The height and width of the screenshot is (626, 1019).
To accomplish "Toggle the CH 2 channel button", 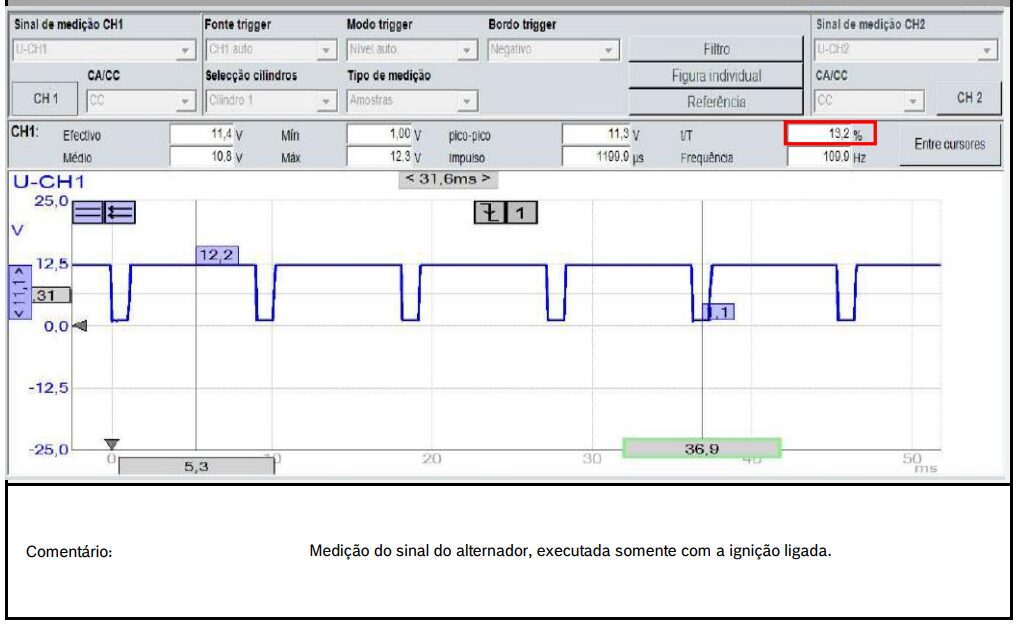I will click(968, 98).
